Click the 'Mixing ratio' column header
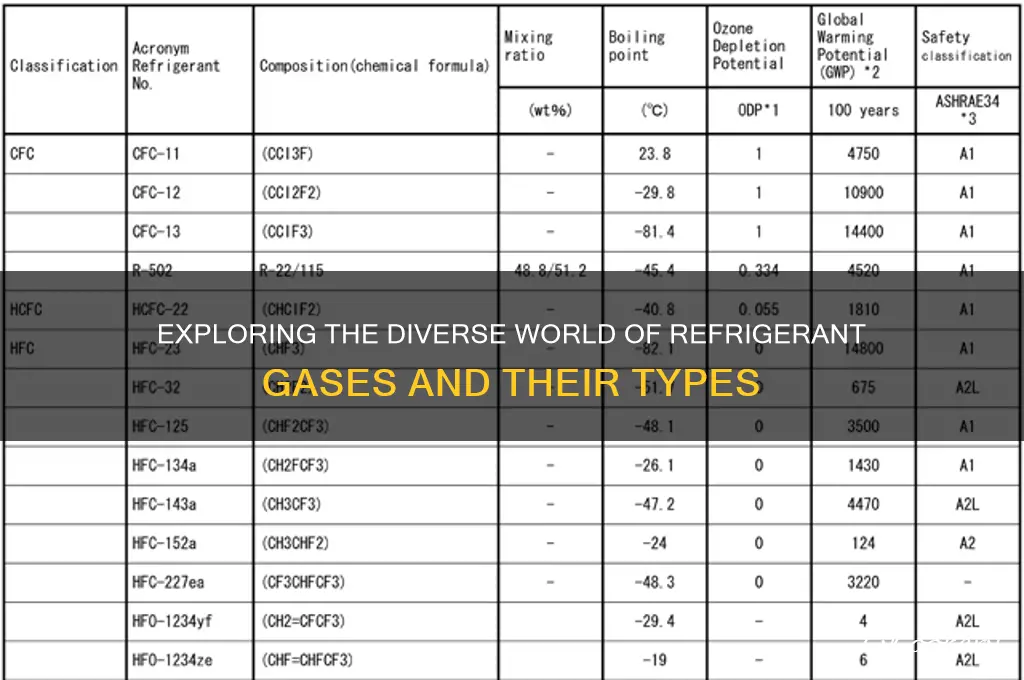Image resolution: width=1024 pixels, height=680 pixels. 528,46
